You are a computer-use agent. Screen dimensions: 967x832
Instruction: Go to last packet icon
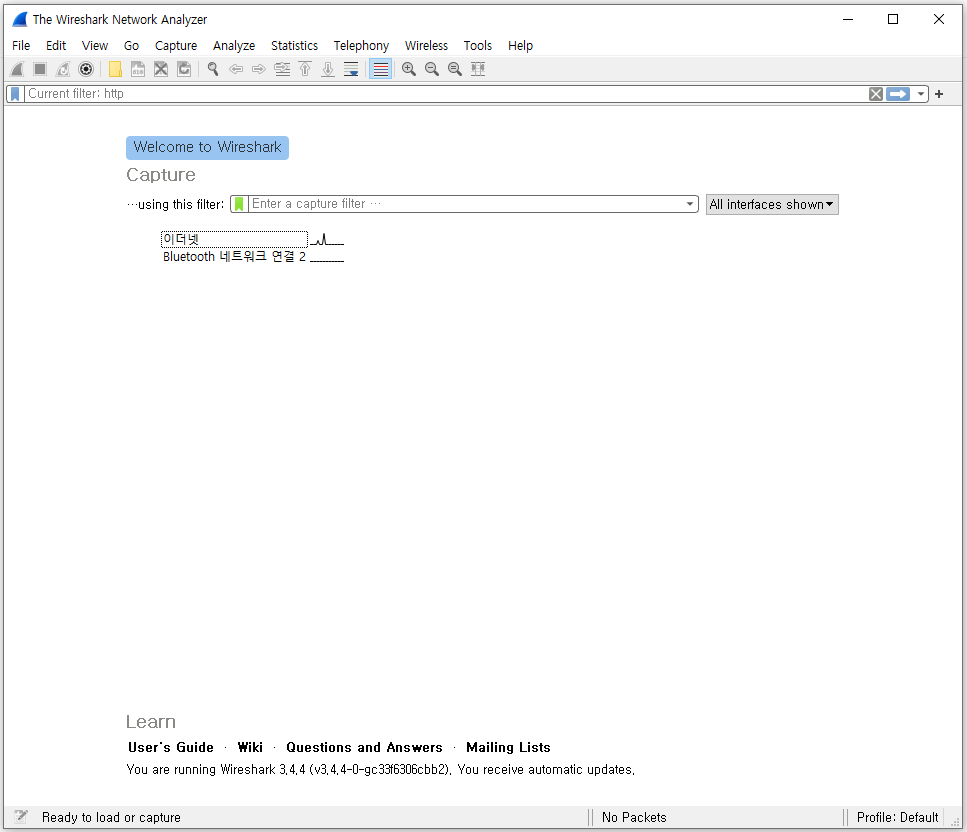328,69
